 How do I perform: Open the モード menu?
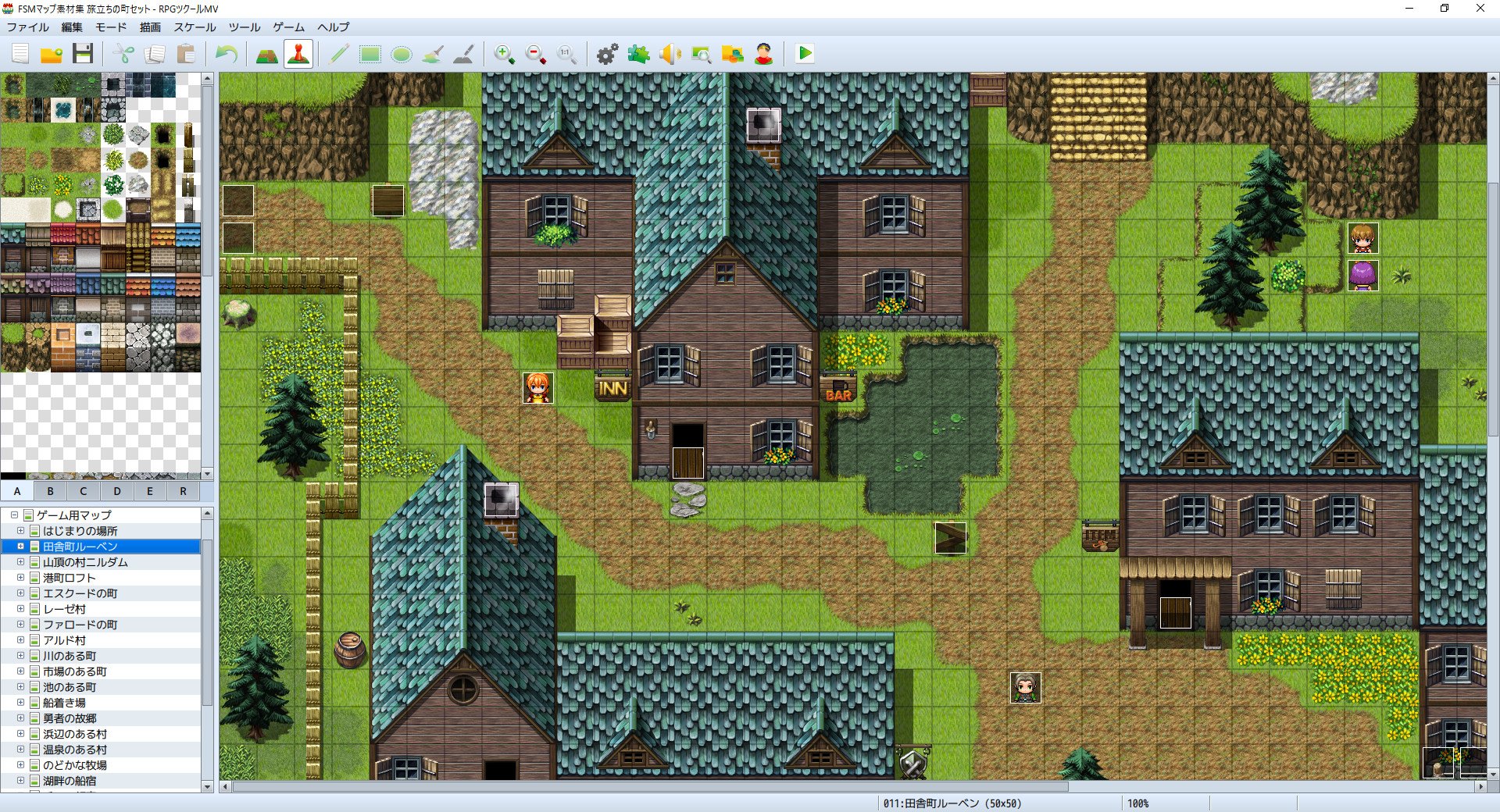(110, 27)
